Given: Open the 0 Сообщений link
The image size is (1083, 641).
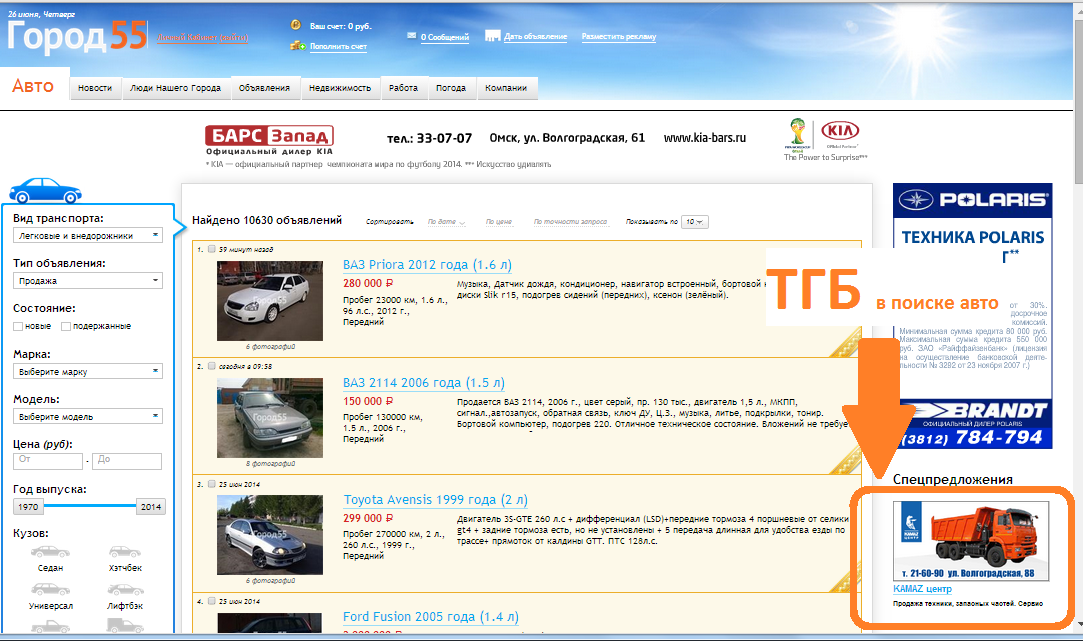Looking at the screenshot, I should [x=445, y=37].
